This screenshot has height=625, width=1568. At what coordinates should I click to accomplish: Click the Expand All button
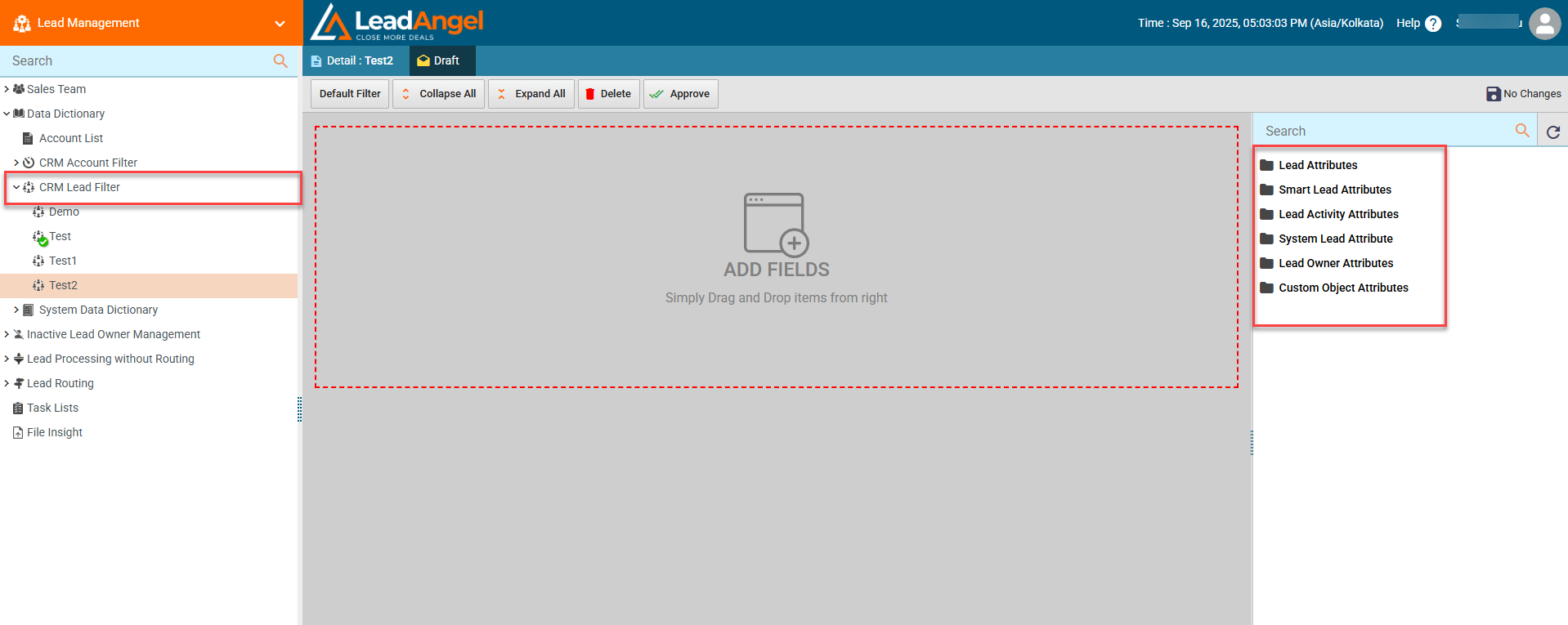(x=531, y=94)
